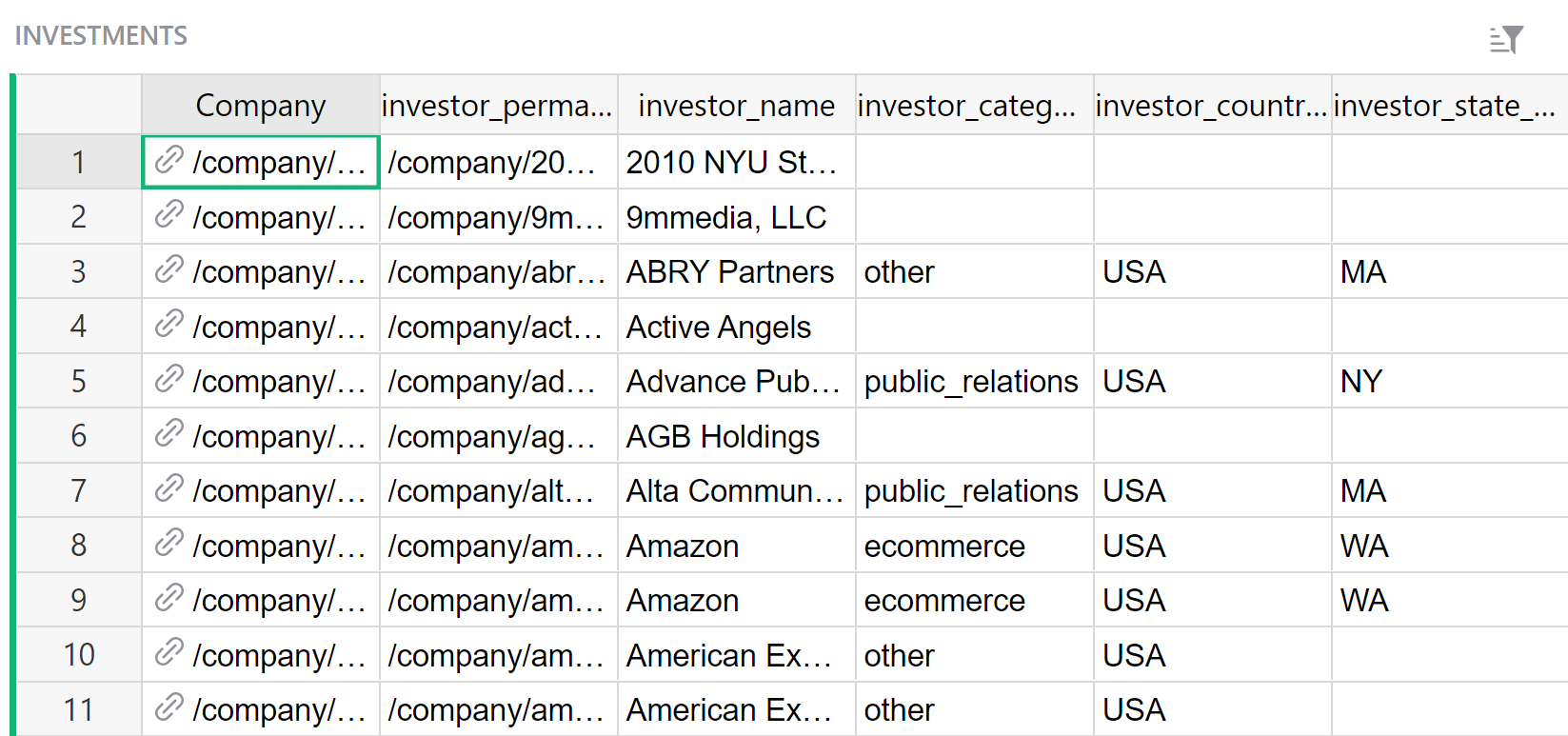
Task: Click the INVESTMENTS table title
Action: 101,36
